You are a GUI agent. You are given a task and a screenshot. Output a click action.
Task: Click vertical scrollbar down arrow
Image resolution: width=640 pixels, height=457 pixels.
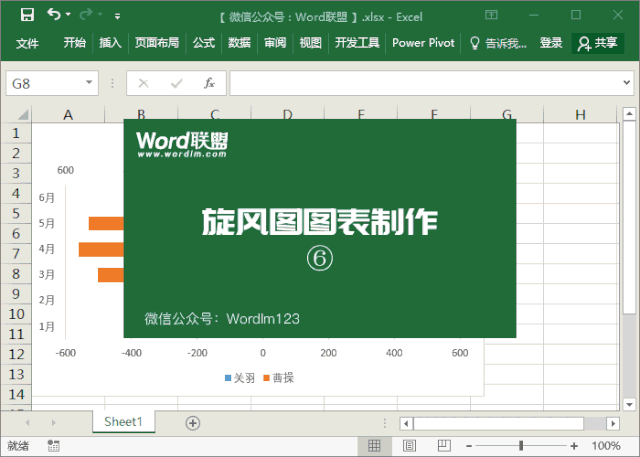(x=629, y=404)
